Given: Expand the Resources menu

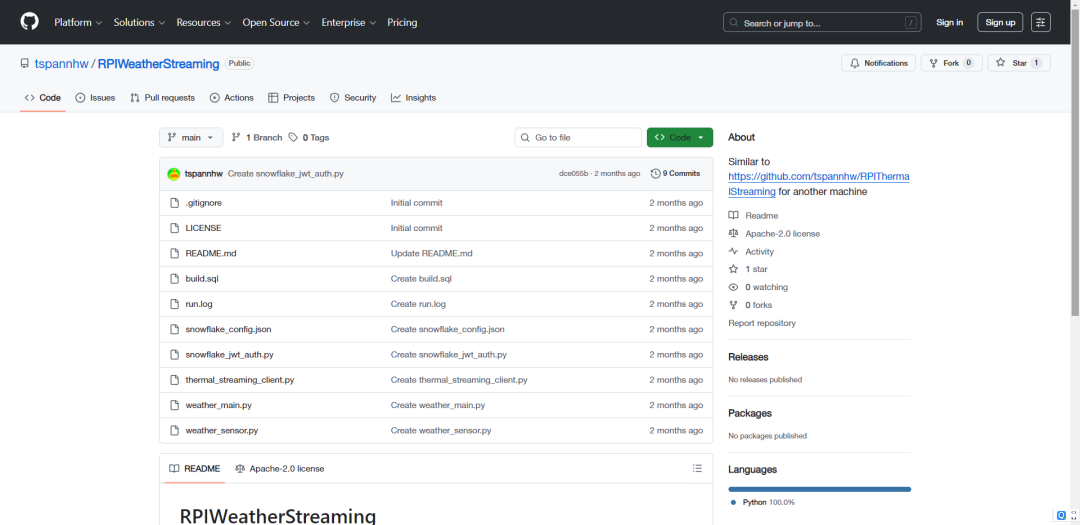Looking at the screenshot, I should click(203, 22).
